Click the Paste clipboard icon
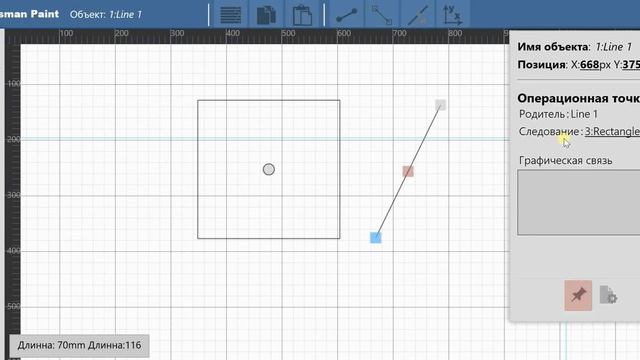Image resolution: width=640 pixels, height=360 pixels. (x=302, y=15)
